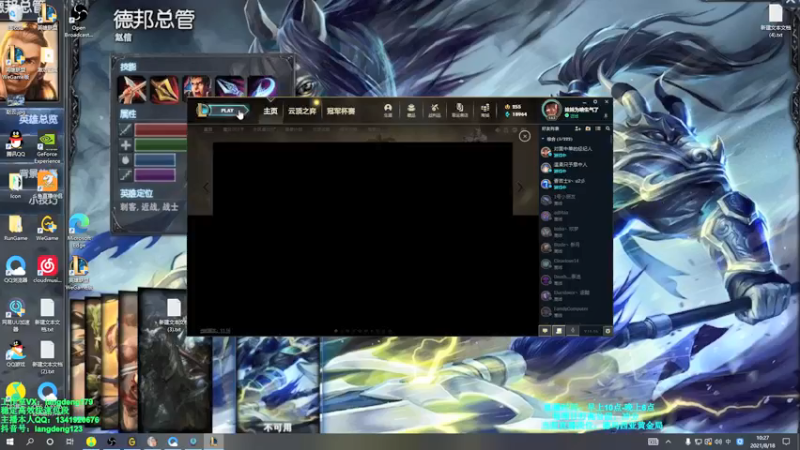Open the store icon in client header

485,110
